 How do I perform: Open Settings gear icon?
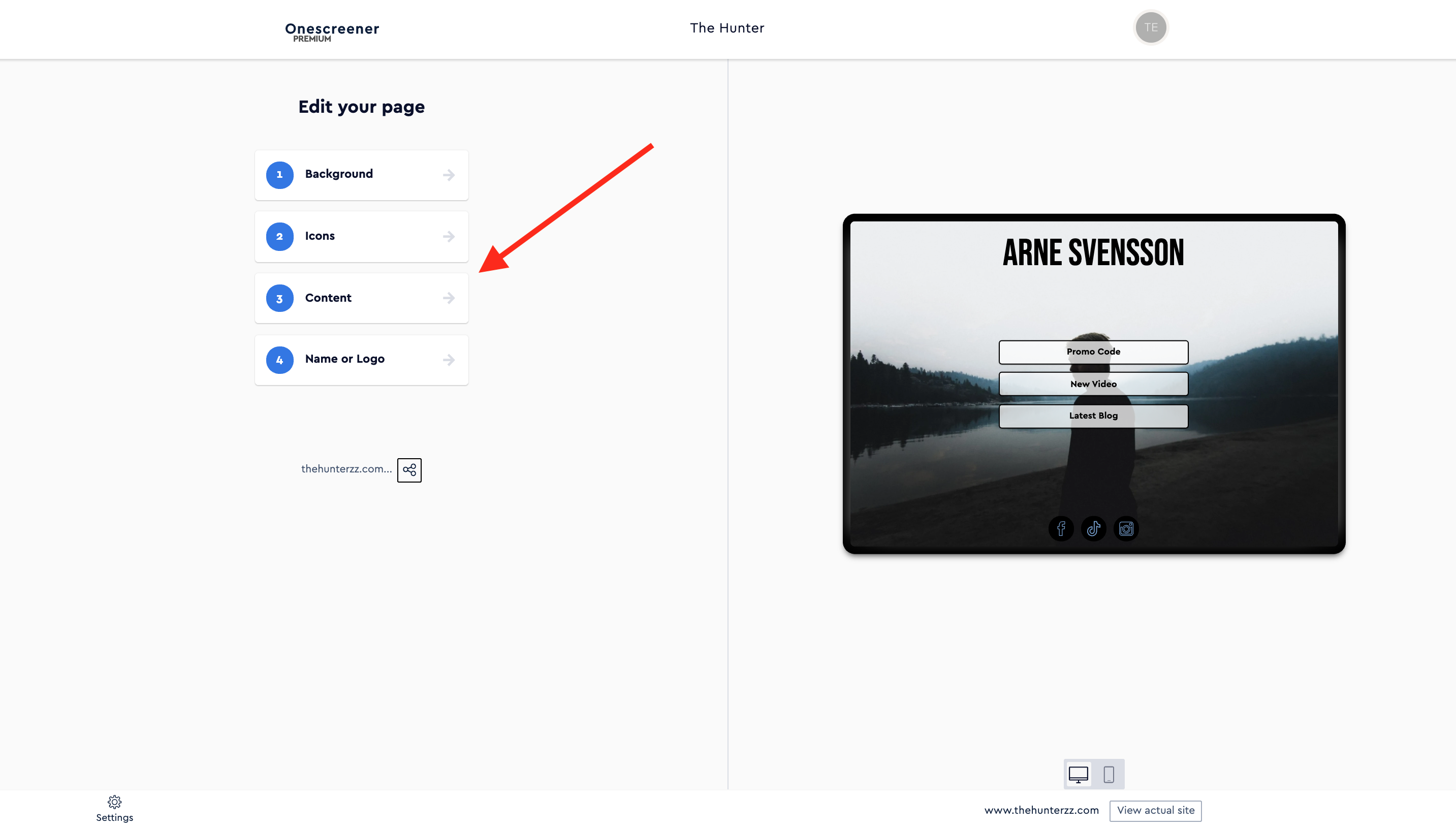pyautogui.click(x=114, y=802)
